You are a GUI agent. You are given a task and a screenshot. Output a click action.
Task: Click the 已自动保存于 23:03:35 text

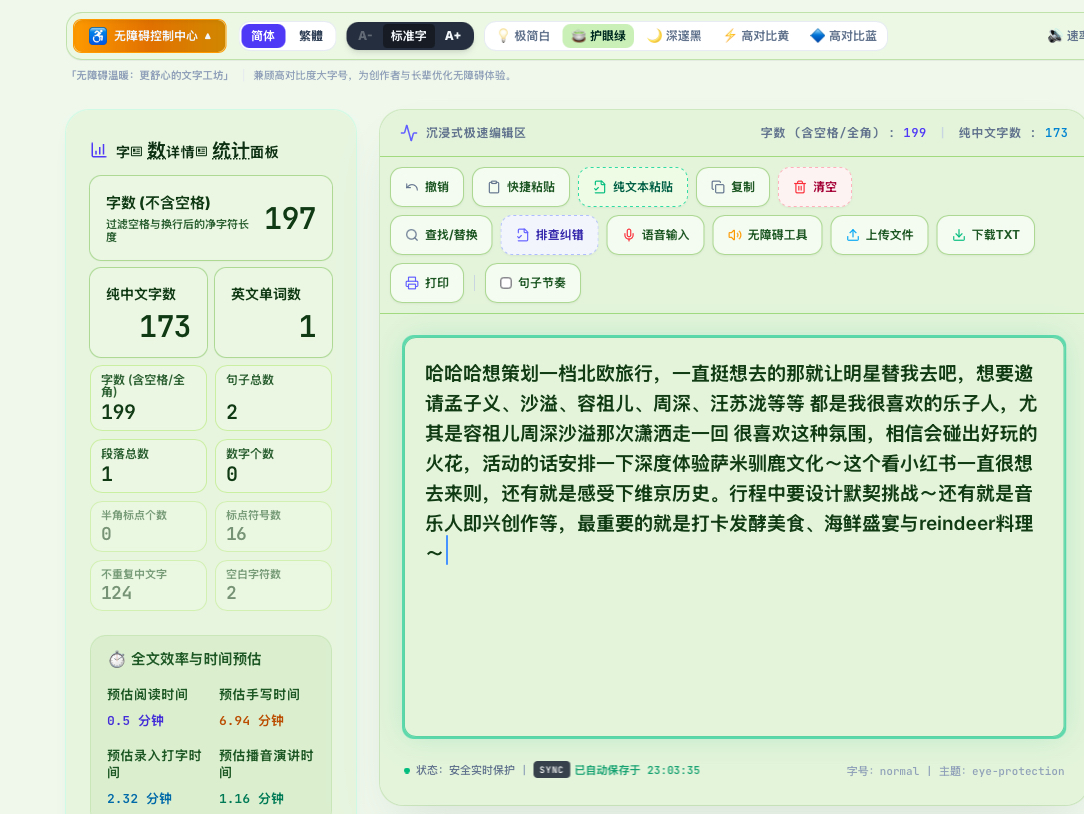(637, 770)
